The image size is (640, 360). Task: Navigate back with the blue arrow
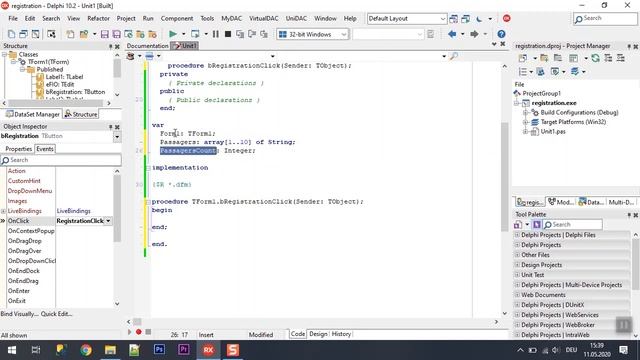pos(452,34)
